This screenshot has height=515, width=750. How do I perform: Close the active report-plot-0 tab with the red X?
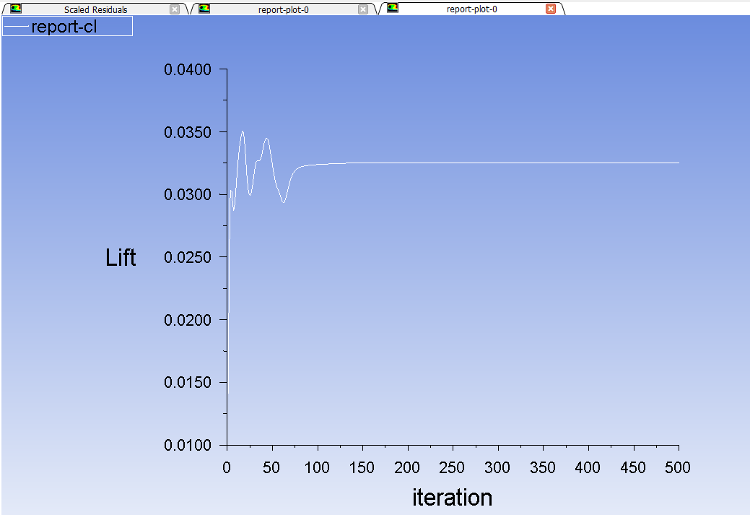click(551, 9)
